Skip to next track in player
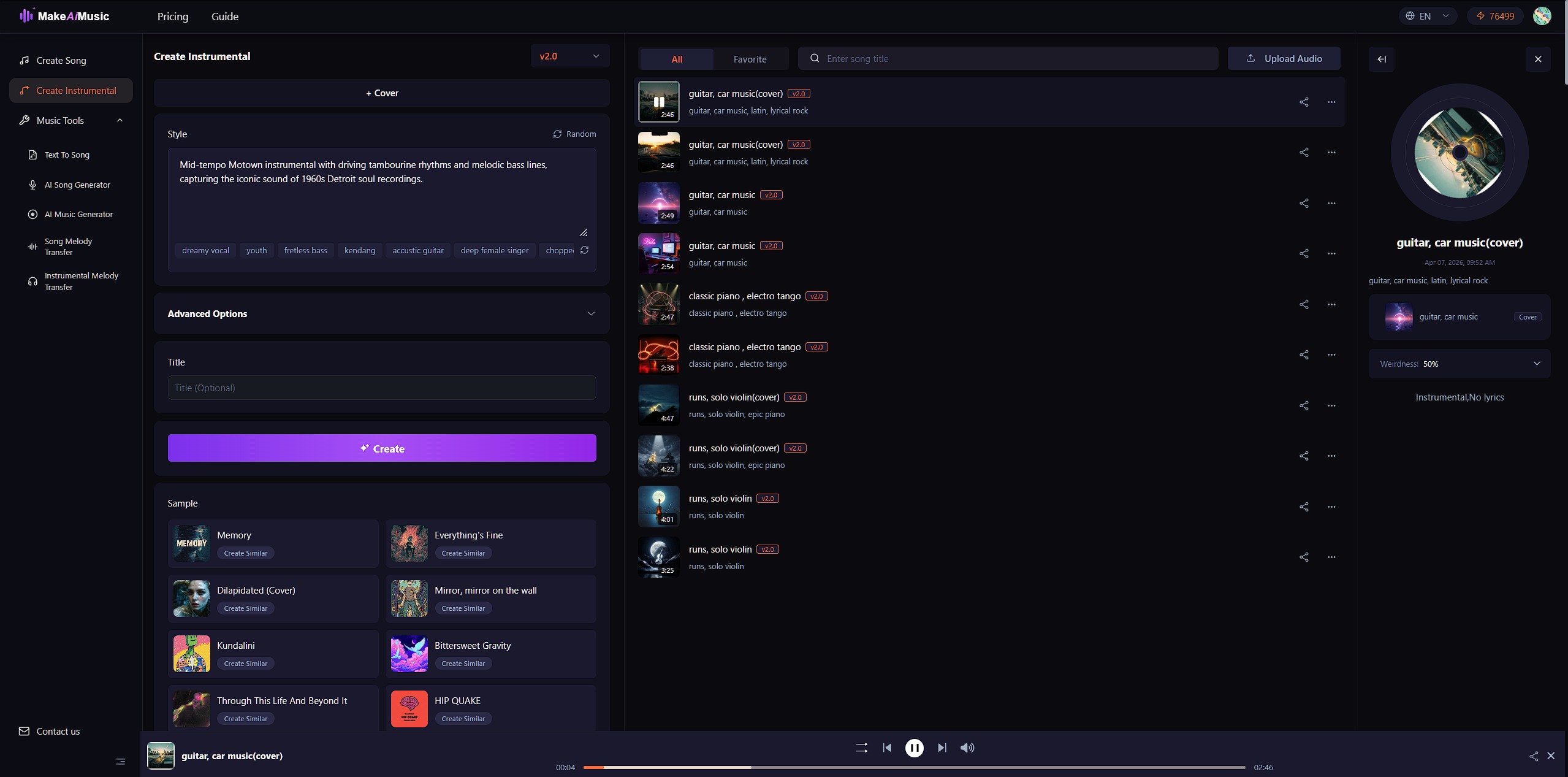Screen dimensions: 1568x777 (x=942, y=748)
